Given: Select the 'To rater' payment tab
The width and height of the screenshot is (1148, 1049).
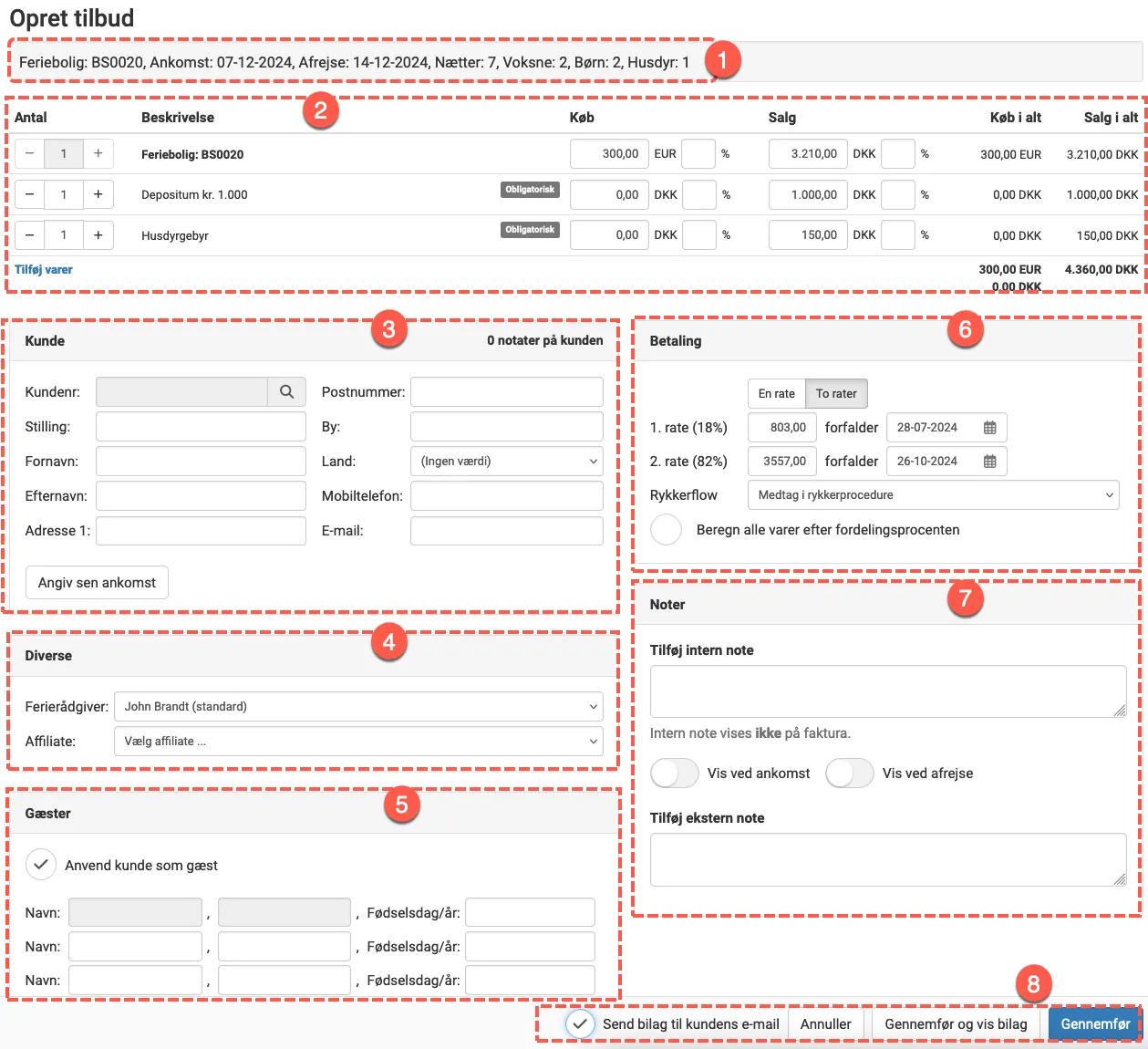Looking at the screenshot, I should click(x=836, y=394).
